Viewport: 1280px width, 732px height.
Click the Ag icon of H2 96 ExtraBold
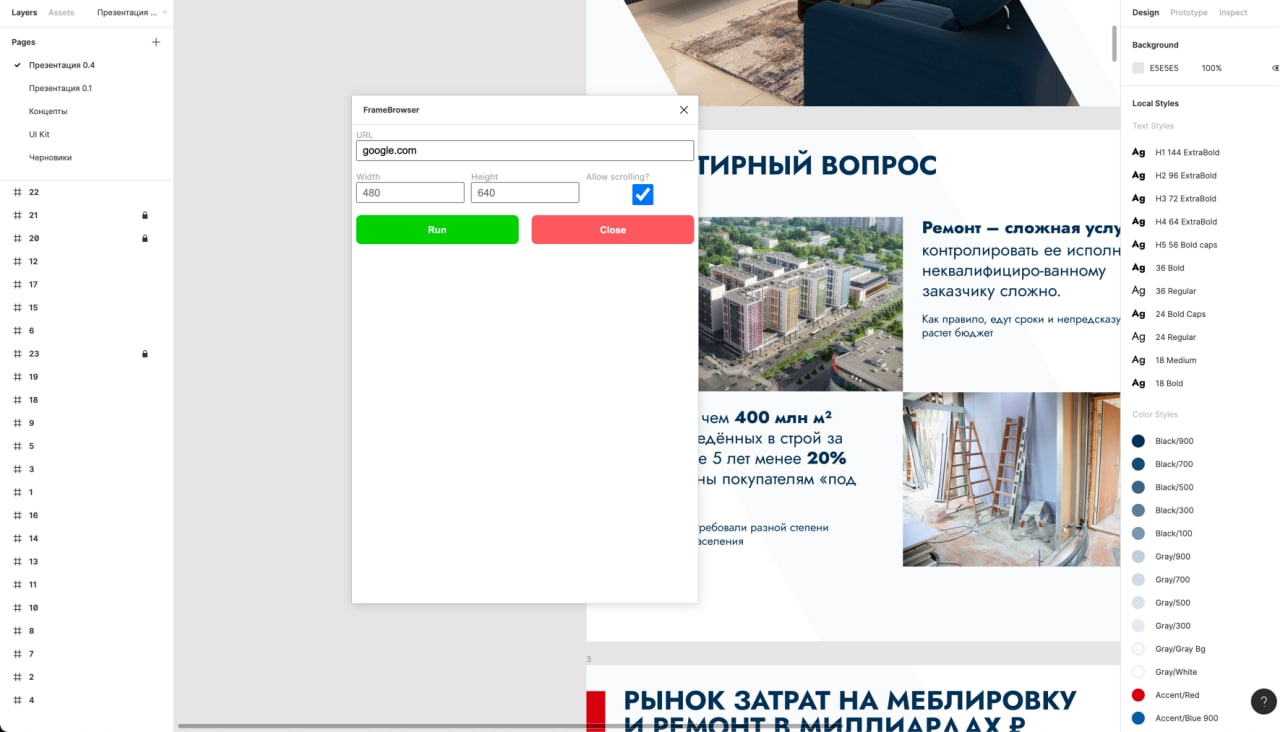pyautogui.click(x=1138, y=175)
